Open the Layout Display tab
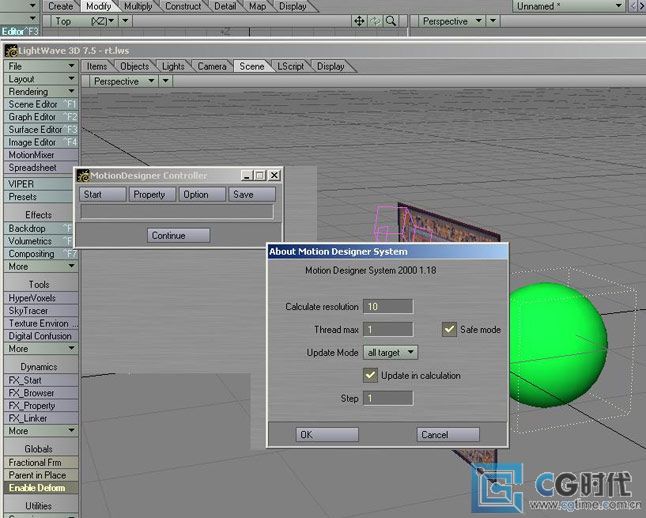The image size is (646, 518). (x=330, y=66)
